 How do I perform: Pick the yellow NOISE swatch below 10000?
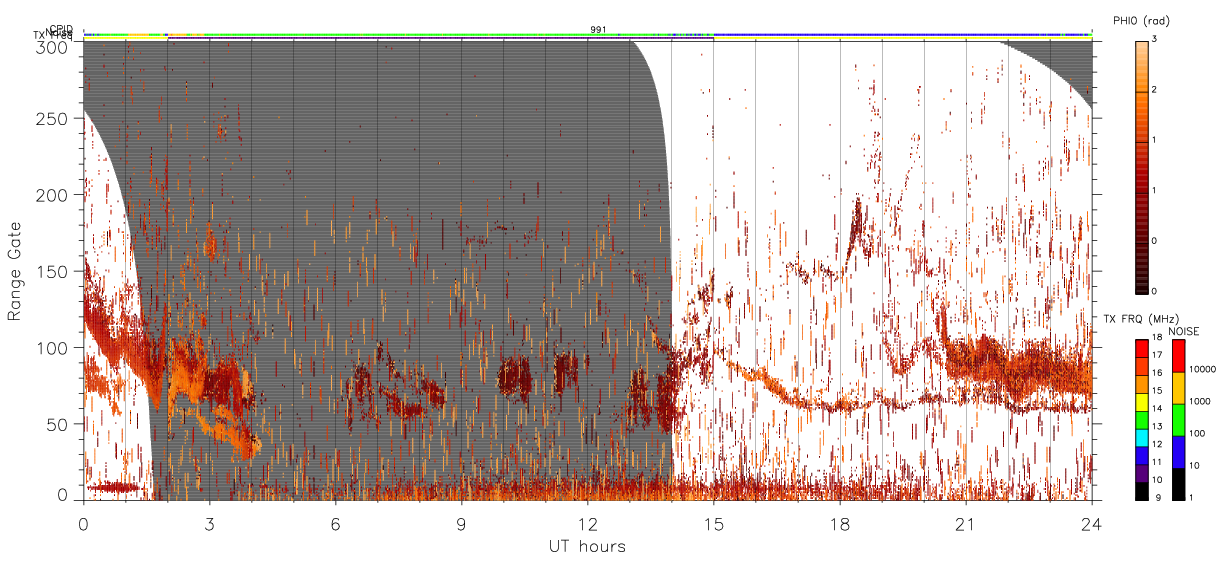[x=1179, y=388]
